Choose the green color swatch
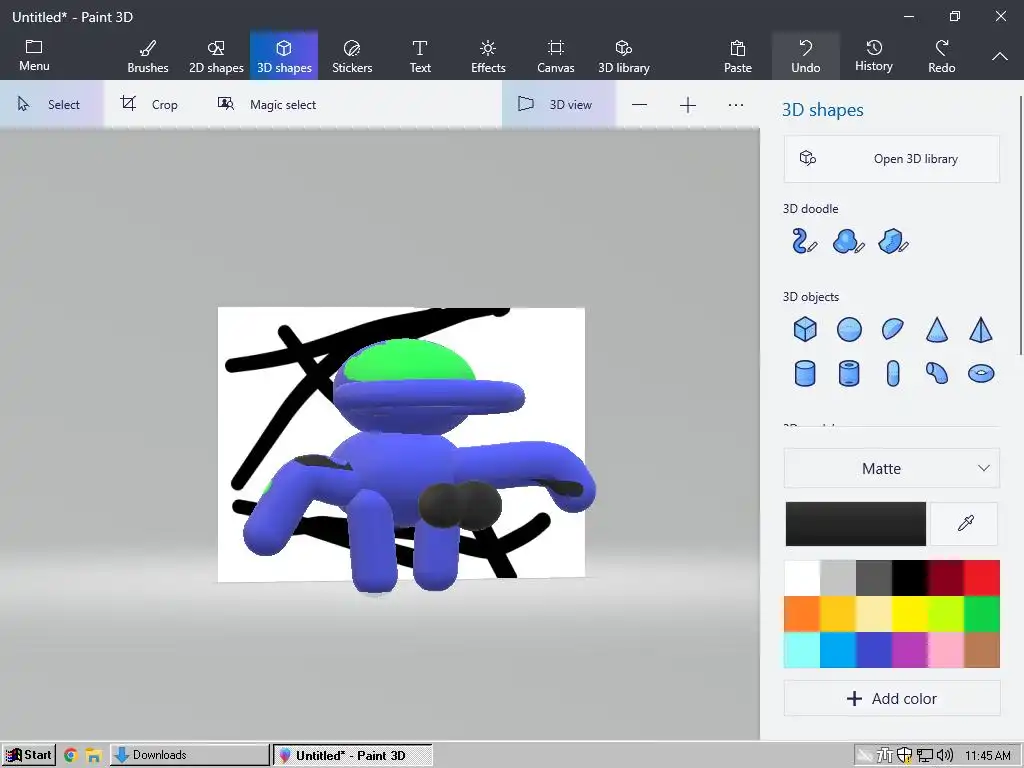 982,614
